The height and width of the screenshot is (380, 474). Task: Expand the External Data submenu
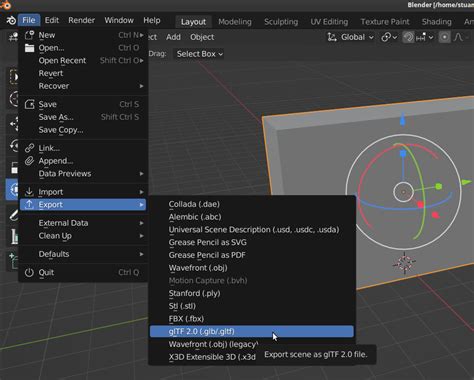83,223
